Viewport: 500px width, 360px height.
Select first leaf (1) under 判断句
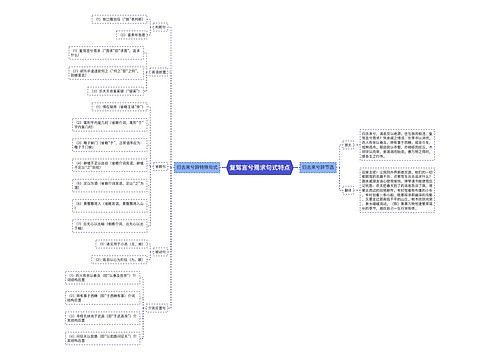click(119, 19)
